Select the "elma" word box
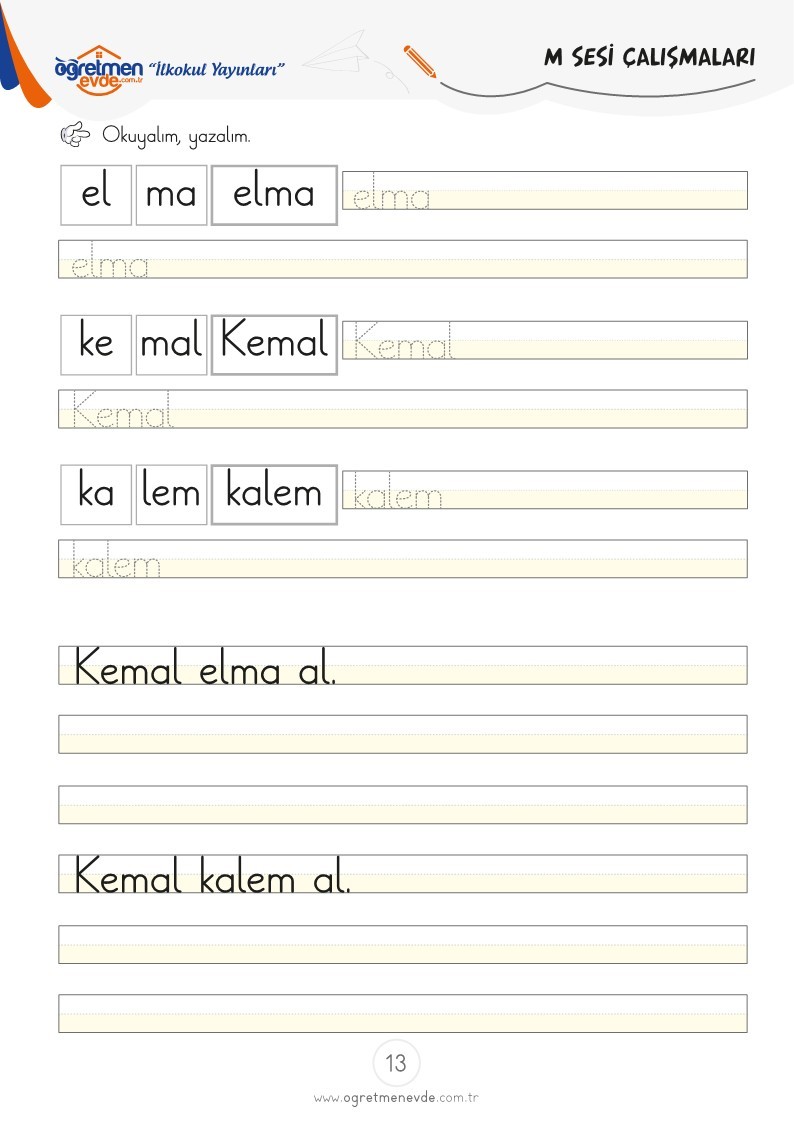 (x=274, y=195)
